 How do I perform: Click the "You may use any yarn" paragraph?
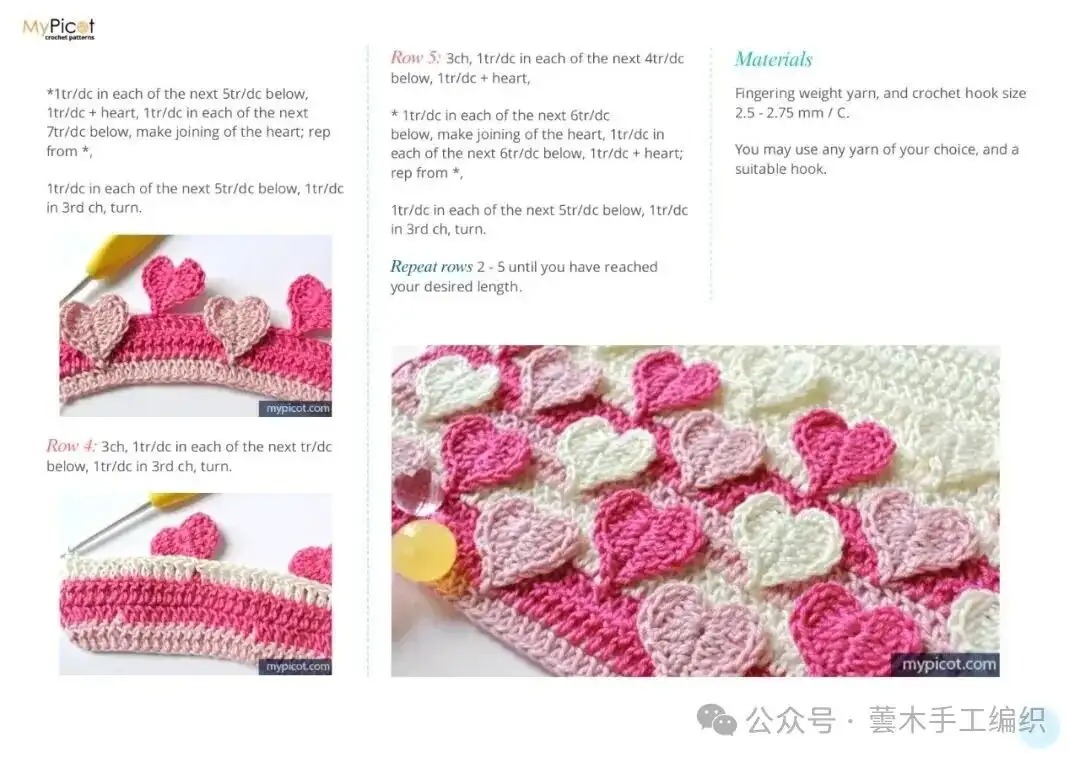coord(876,159)
